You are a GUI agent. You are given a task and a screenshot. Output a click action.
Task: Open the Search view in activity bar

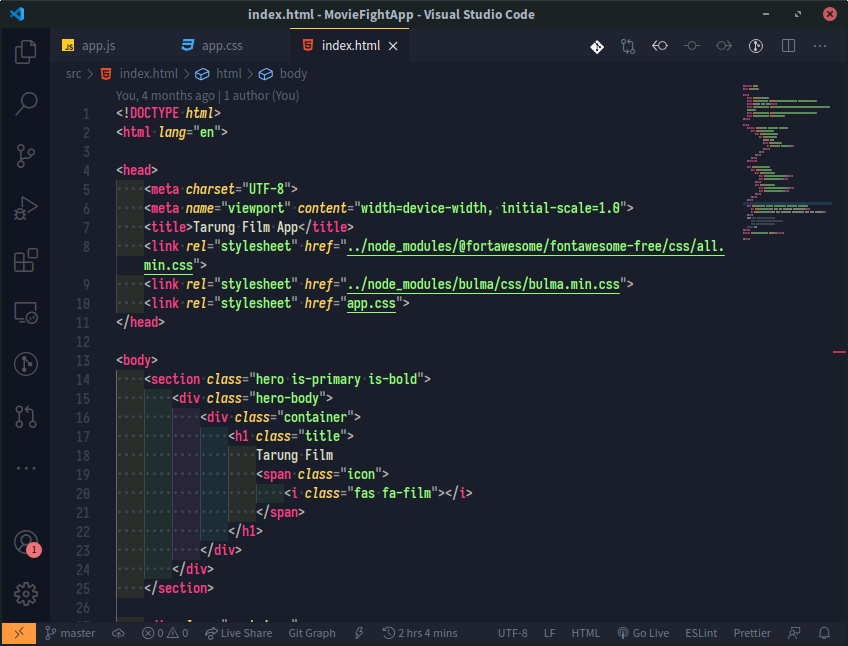25,103
